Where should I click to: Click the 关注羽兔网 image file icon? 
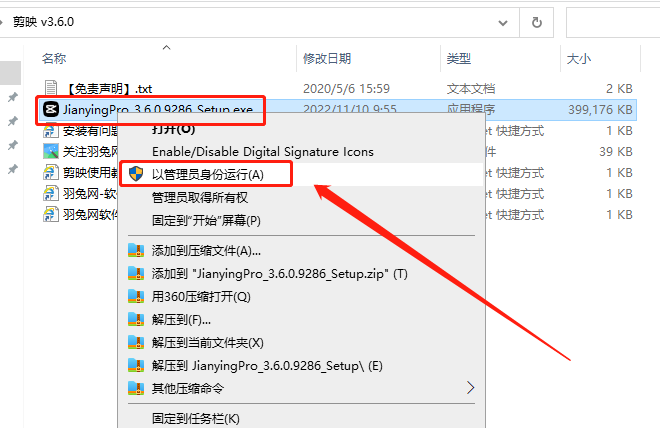51,152
